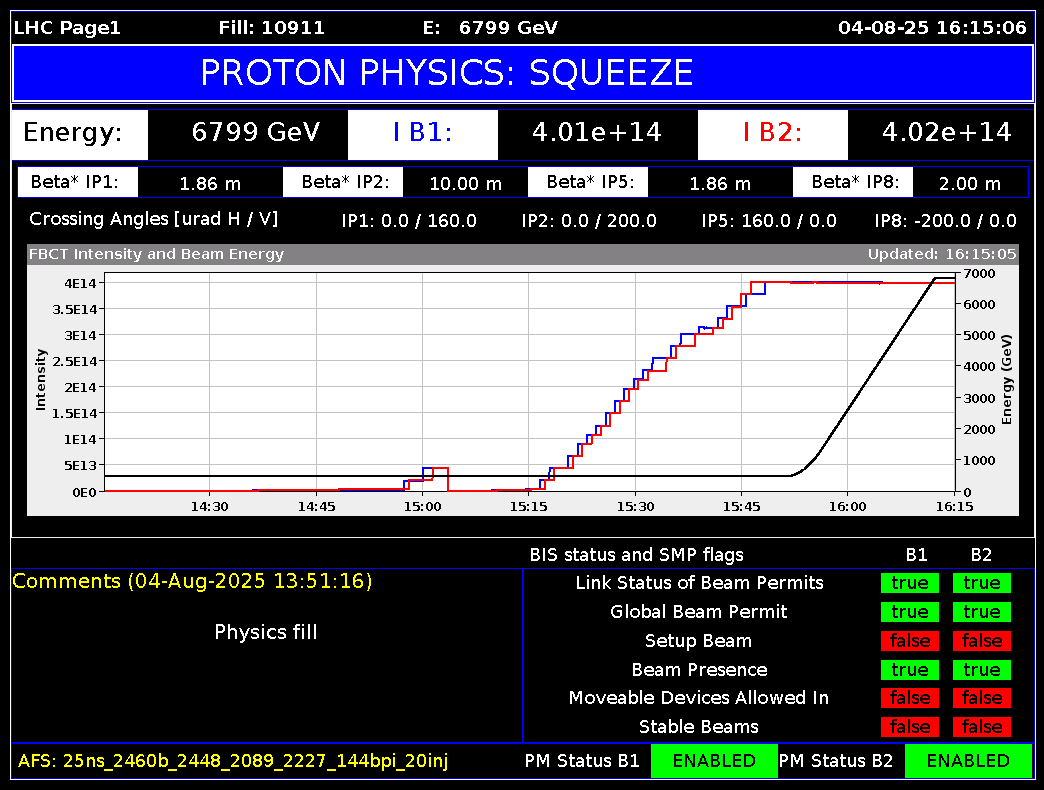Select Moveable Devices Allowed In B1 flag
1044x790 pixels.
point(909,698)
